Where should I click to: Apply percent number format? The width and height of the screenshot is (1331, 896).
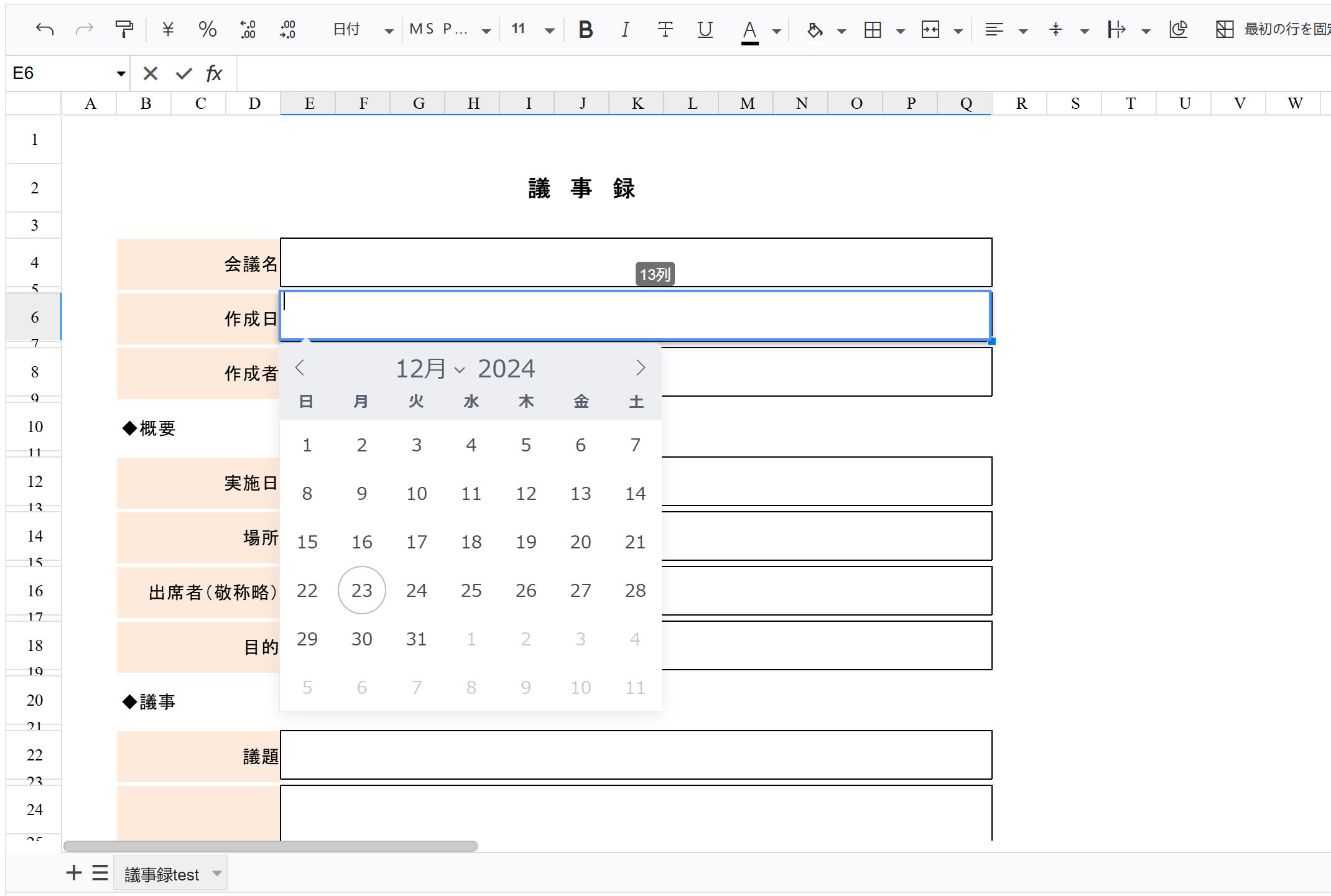coord(207,29)
